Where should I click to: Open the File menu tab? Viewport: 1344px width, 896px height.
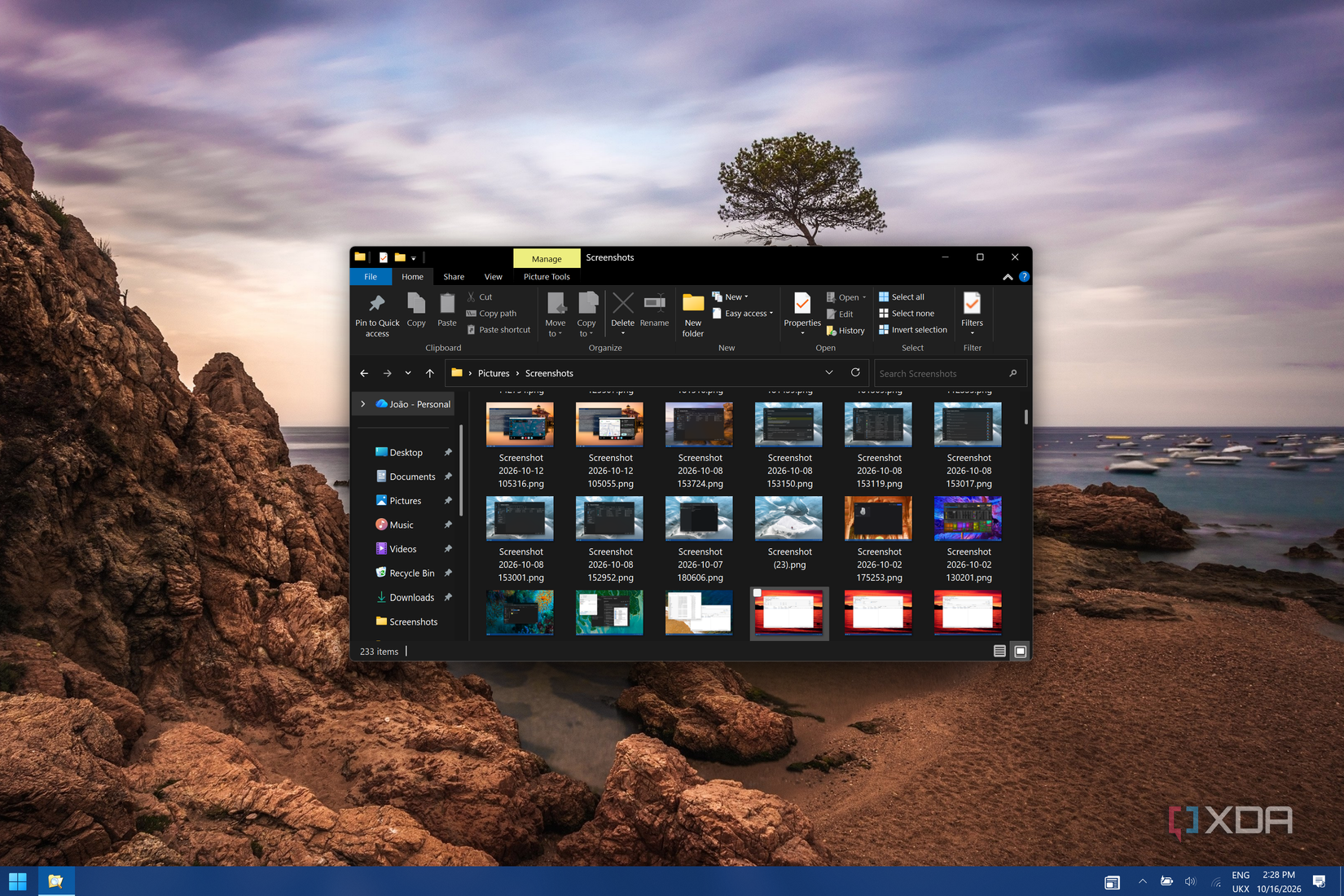[x=371, y=277]
